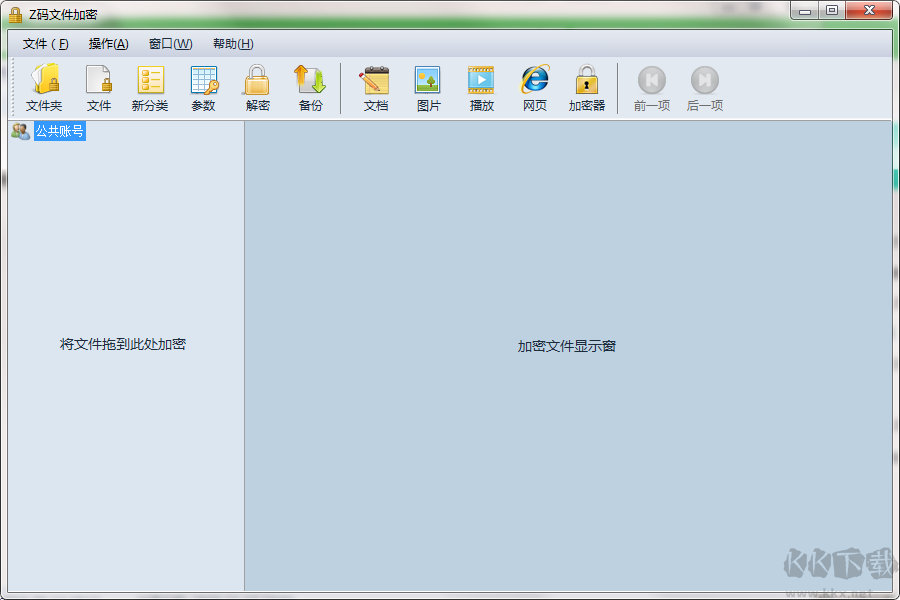The height and width of the screenshot is (600, 900).
Task: Open the 操作(A) menu
Action: click(x=108, y=44)
